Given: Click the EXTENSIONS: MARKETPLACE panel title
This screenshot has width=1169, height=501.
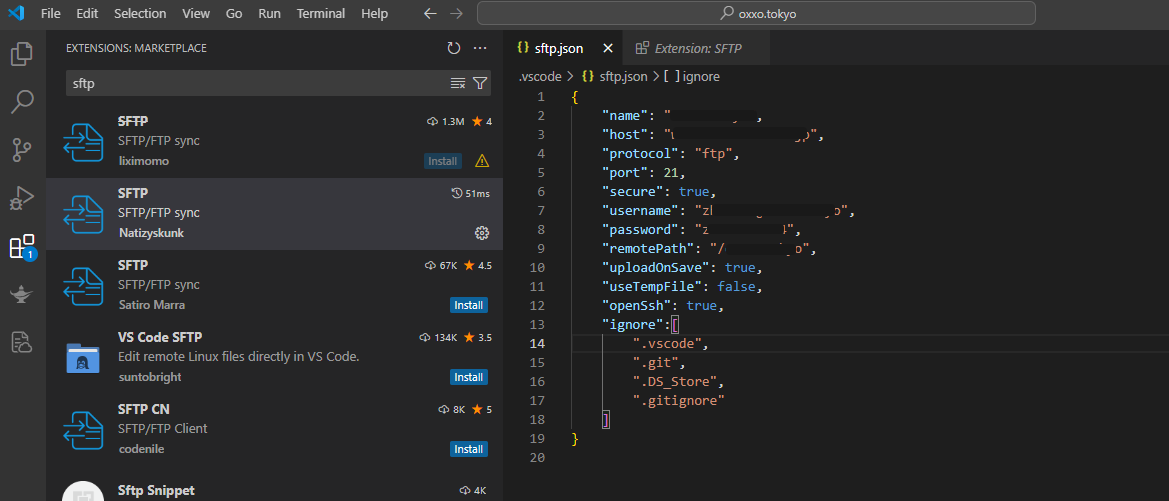Looking at the screenshot, I should (x=136, y=48).
